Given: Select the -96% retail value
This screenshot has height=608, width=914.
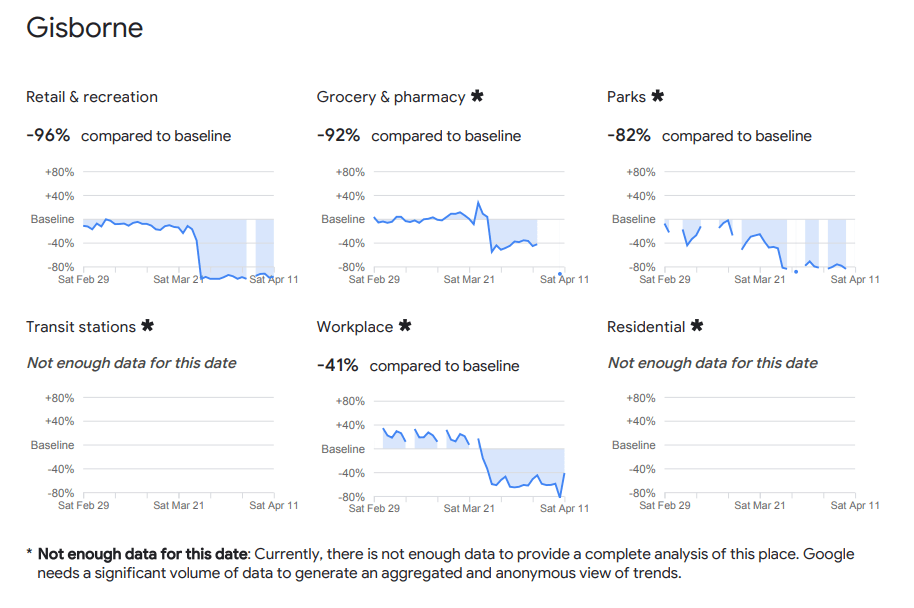Looking at the screenshot, I should [48, 135].
